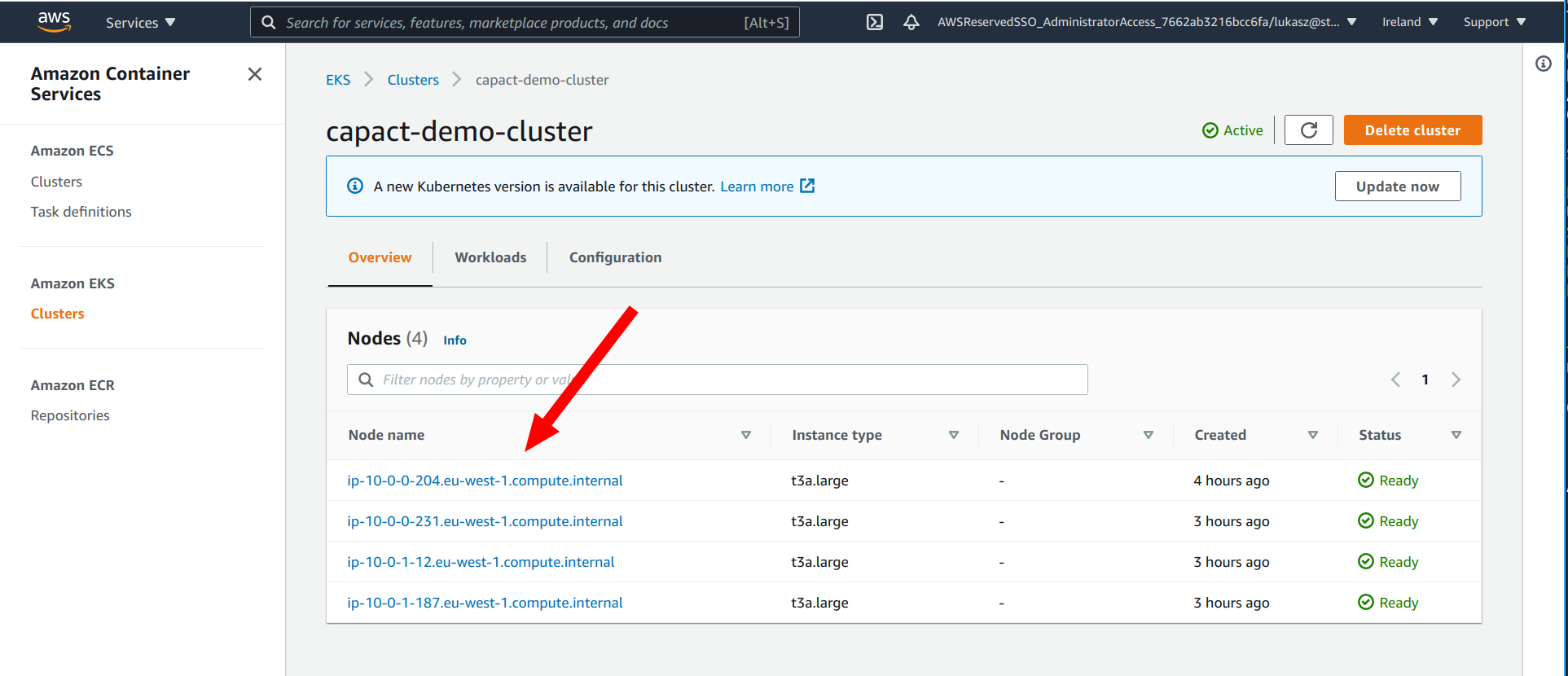This screenshot has height=676, width=1568.
Task: Click the magnifier icon in the nodes filter
Action: pos(367,380)
